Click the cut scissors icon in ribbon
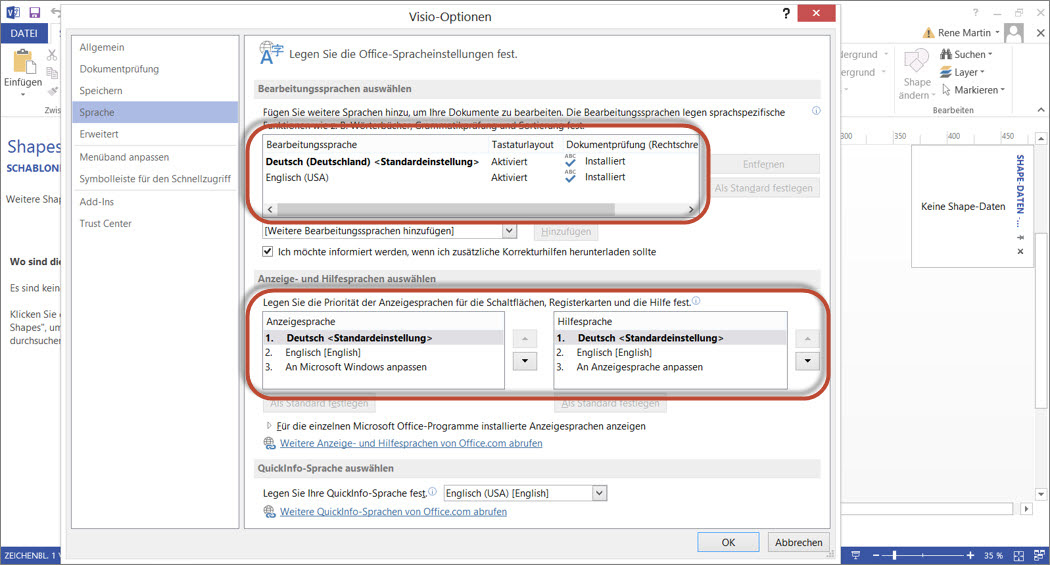Image resolution: width=1050 pixels, height=565 pixels. pyautogui.click(x=52, y=55)
